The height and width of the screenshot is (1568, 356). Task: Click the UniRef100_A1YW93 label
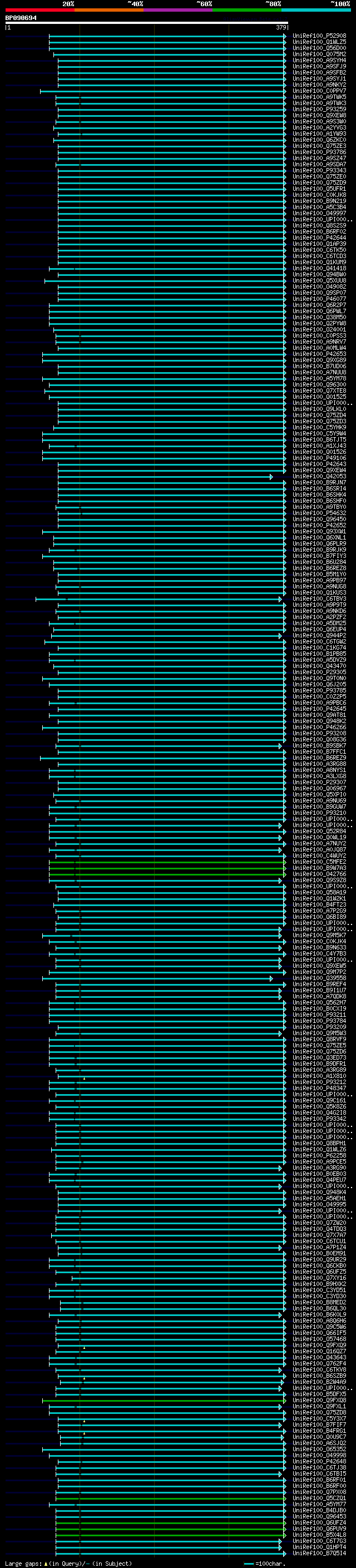(319, 134)
